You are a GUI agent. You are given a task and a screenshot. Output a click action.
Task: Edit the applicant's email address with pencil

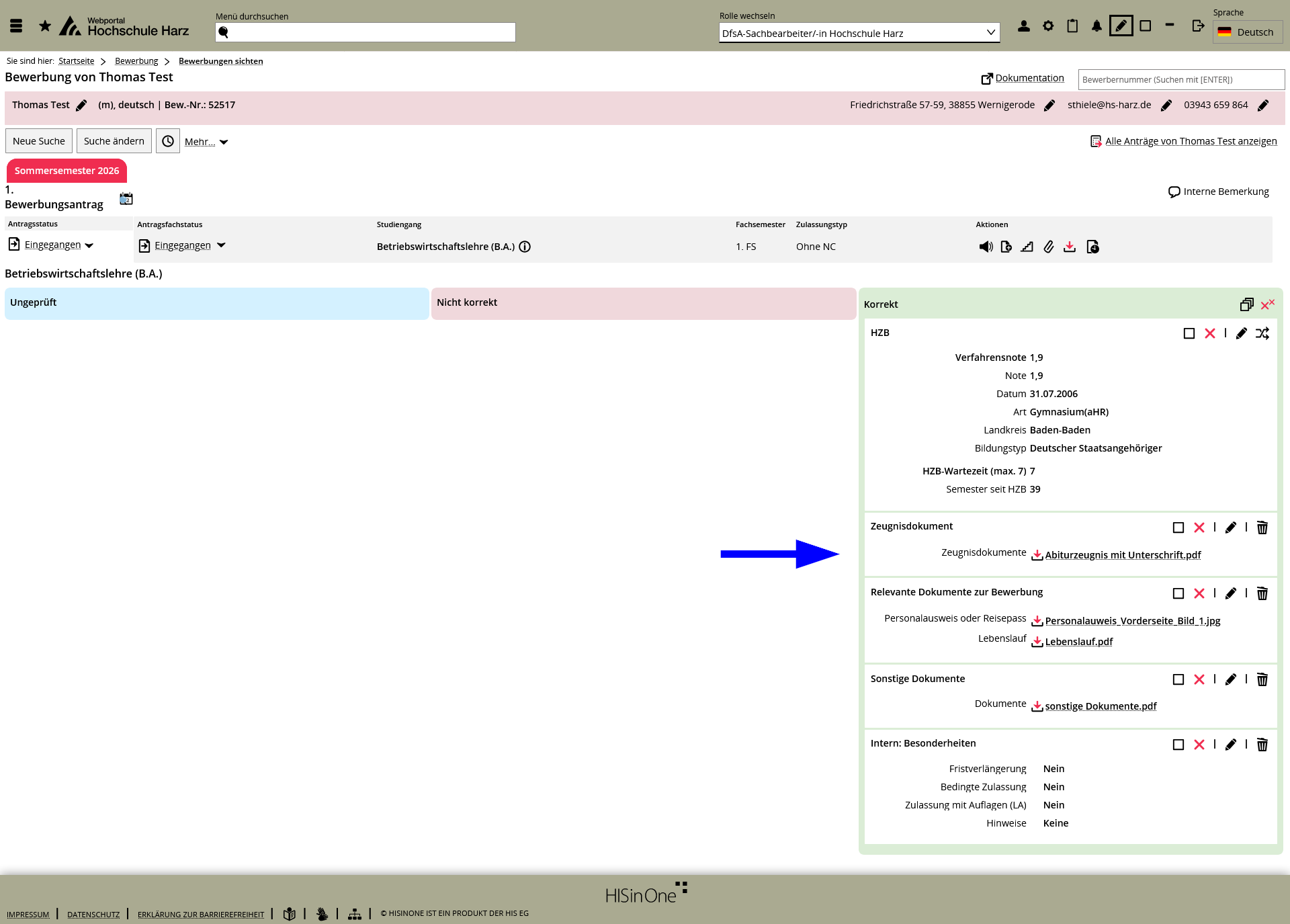[x=1166, y=106]
